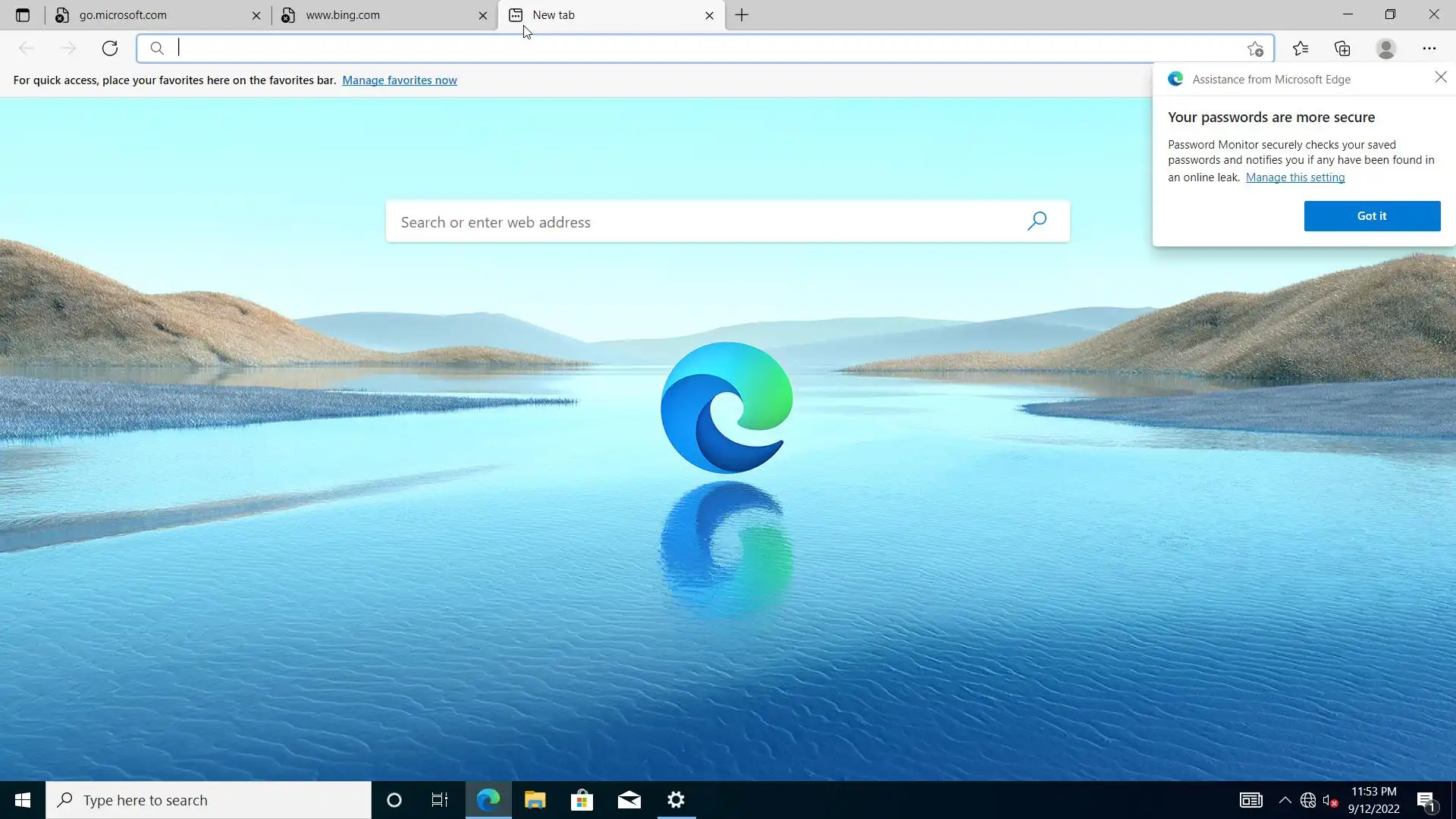Open a new tab with plus button
1456x819 pixels.
point(742,15)
